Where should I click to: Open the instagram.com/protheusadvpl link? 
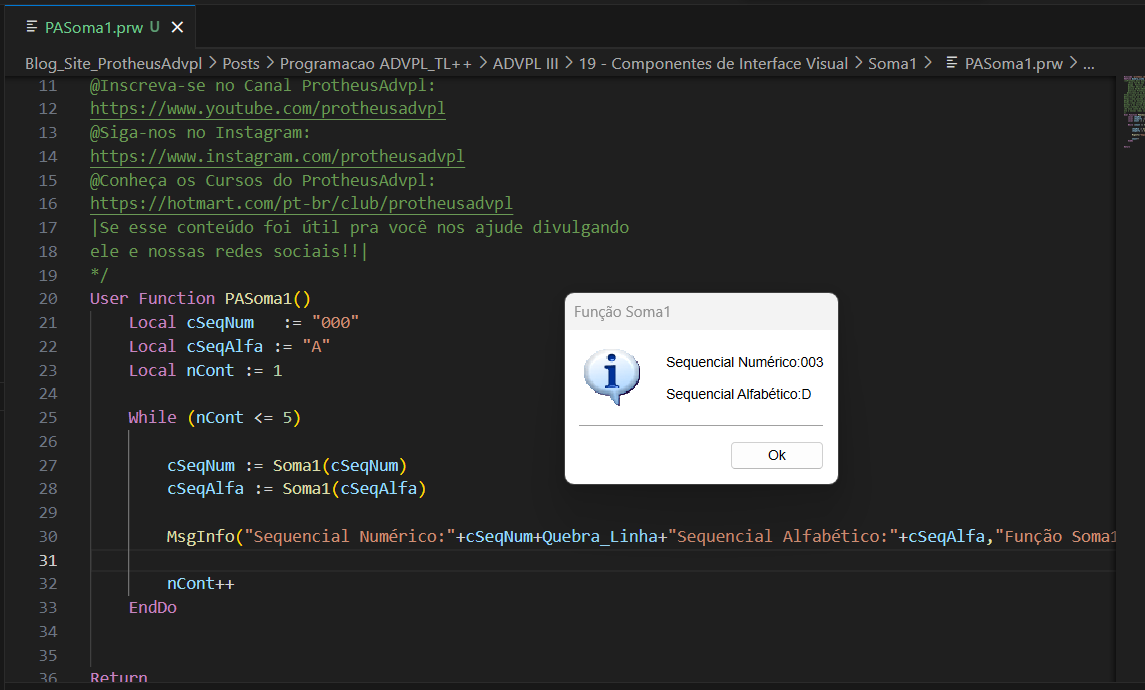pyautogui.click(x=277, y=156)
